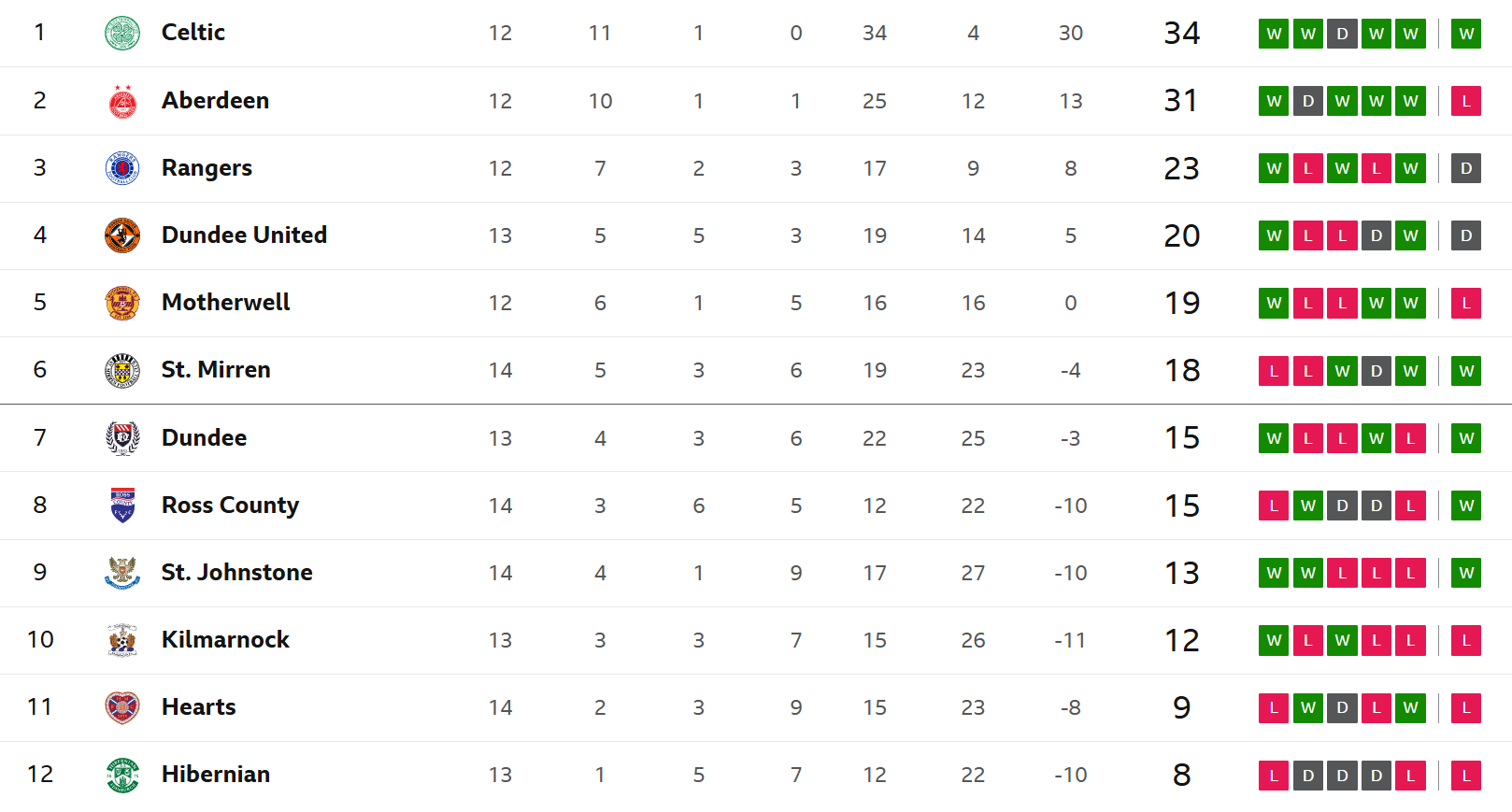The image size is (1512, 812).
Task: Click Hearts' latest red L result badge
Action: pos(1466,707)
